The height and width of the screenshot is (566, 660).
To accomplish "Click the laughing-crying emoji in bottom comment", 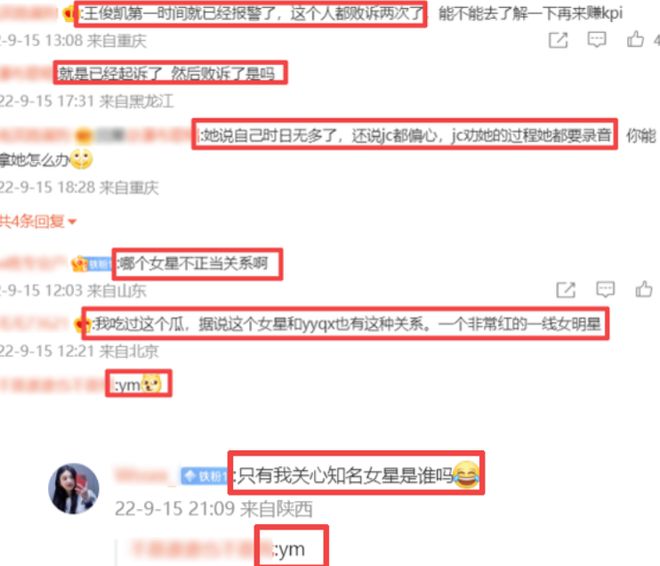I will (466, 474).
